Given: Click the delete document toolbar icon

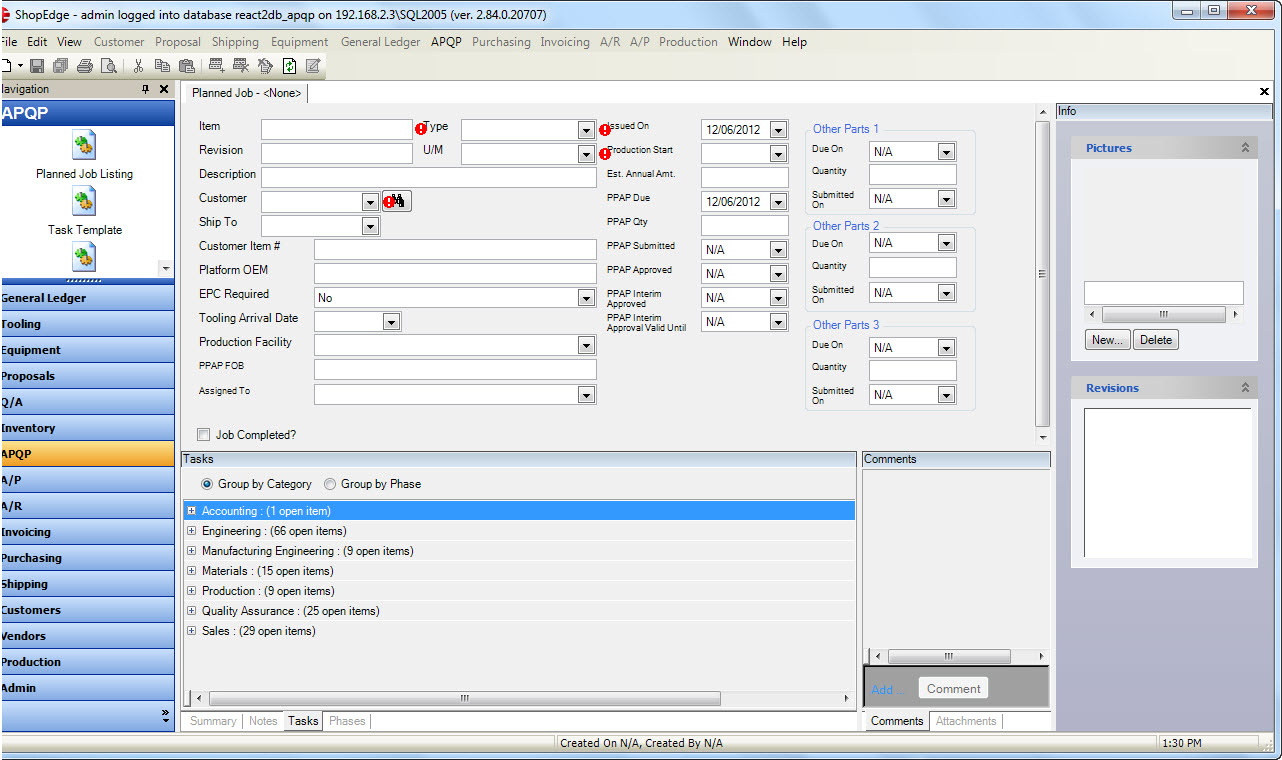Looking at the screenshot, I should [265, 66].
